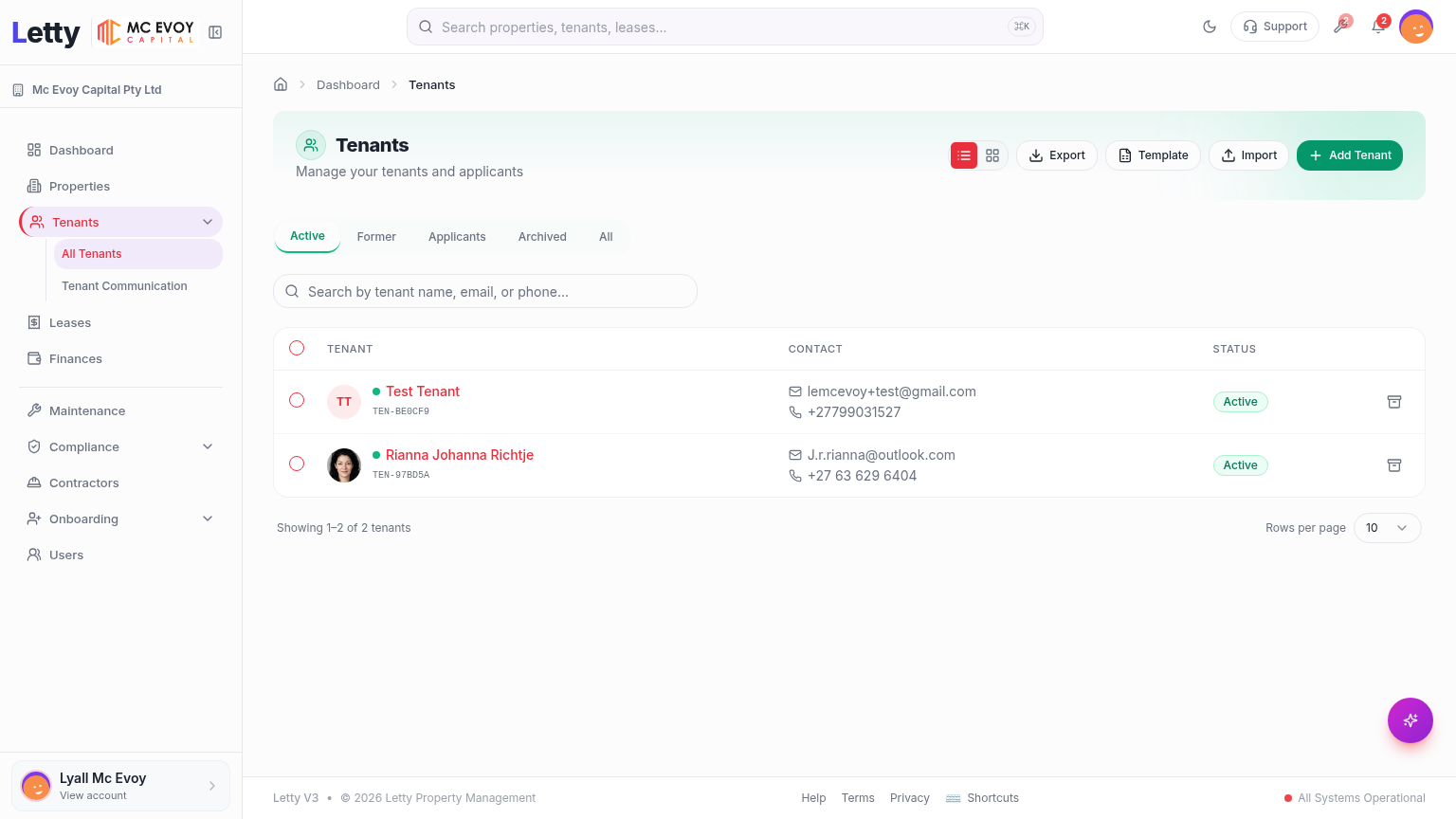Viewport: 1456px width, 819px height.
Task: Open Shortcuts in the footer
Action: (983, 798)
